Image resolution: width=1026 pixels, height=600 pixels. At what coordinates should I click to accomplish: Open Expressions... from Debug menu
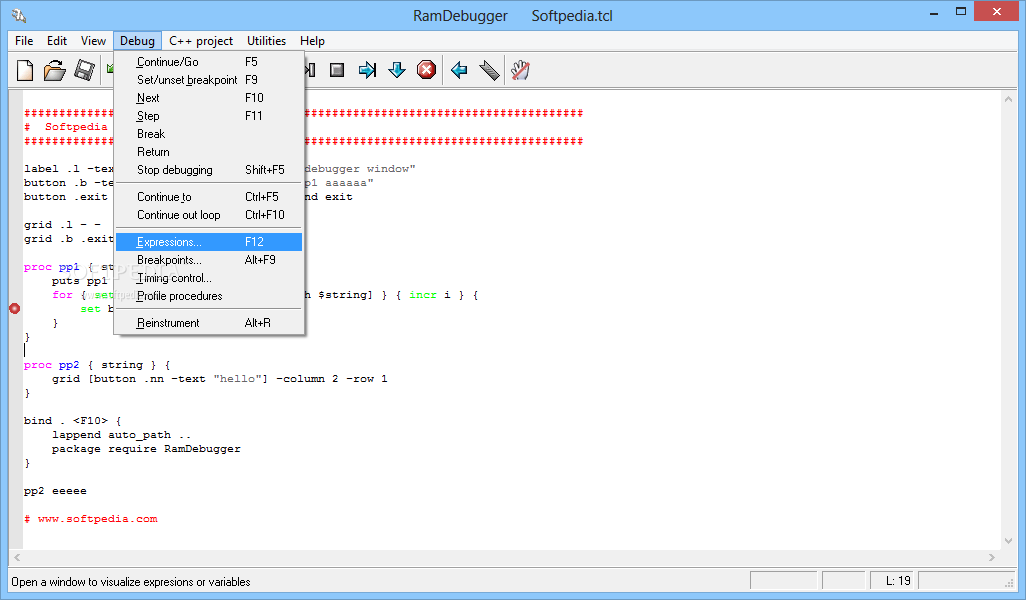click(x=209, y=242)
